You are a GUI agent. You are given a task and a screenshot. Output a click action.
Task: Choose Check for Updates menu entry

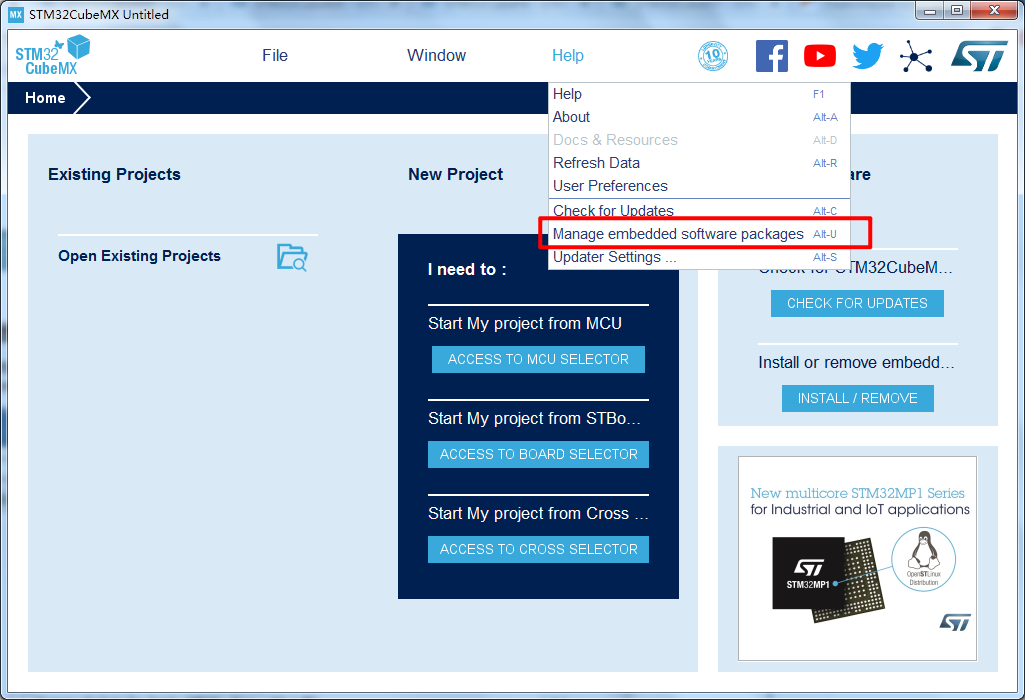coord(613,211)
